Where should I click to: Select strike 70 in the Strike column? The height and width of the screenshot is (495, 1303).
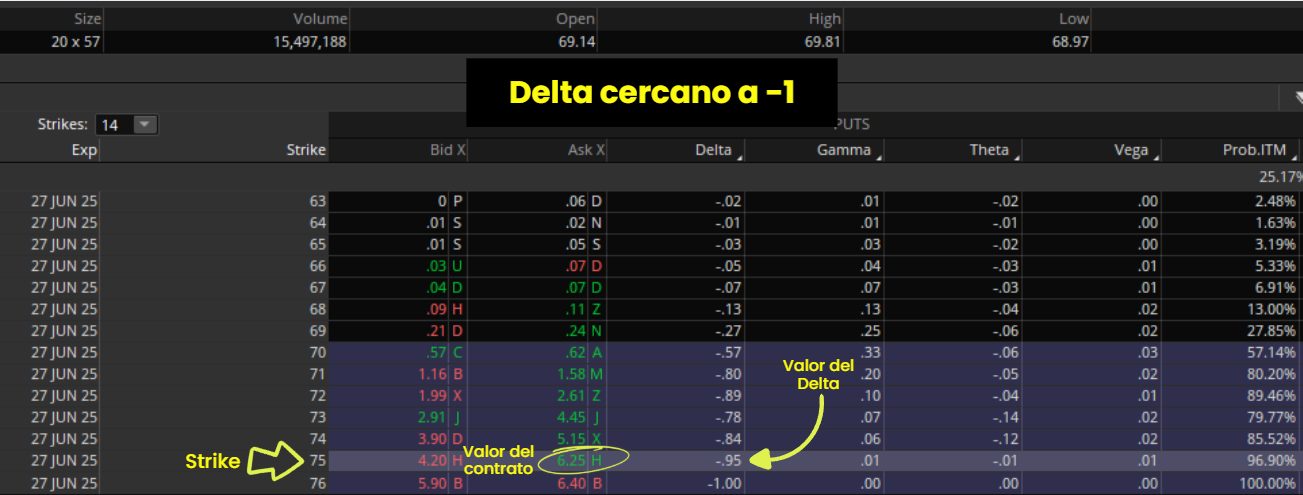[317, 352]
